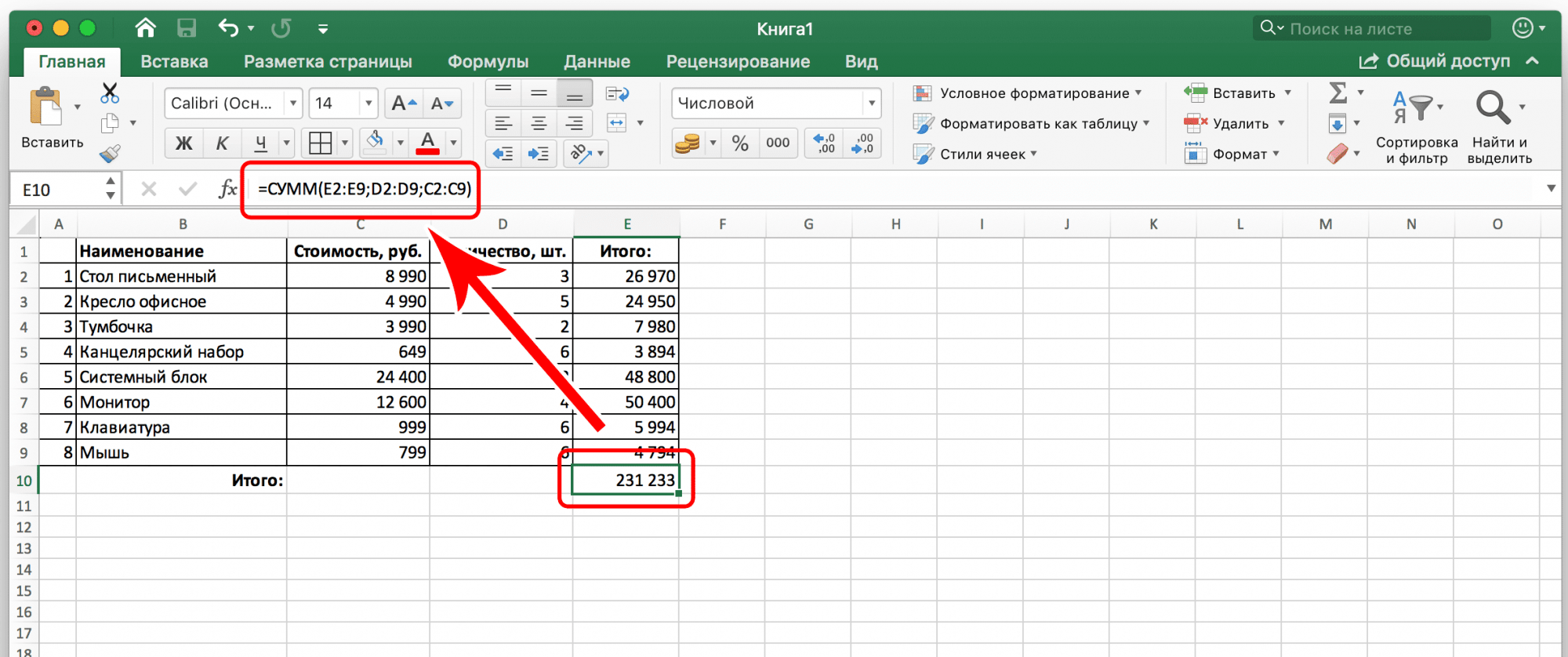Click the Redo icon in title bar

pyautogui.click(x=281, y=28)
